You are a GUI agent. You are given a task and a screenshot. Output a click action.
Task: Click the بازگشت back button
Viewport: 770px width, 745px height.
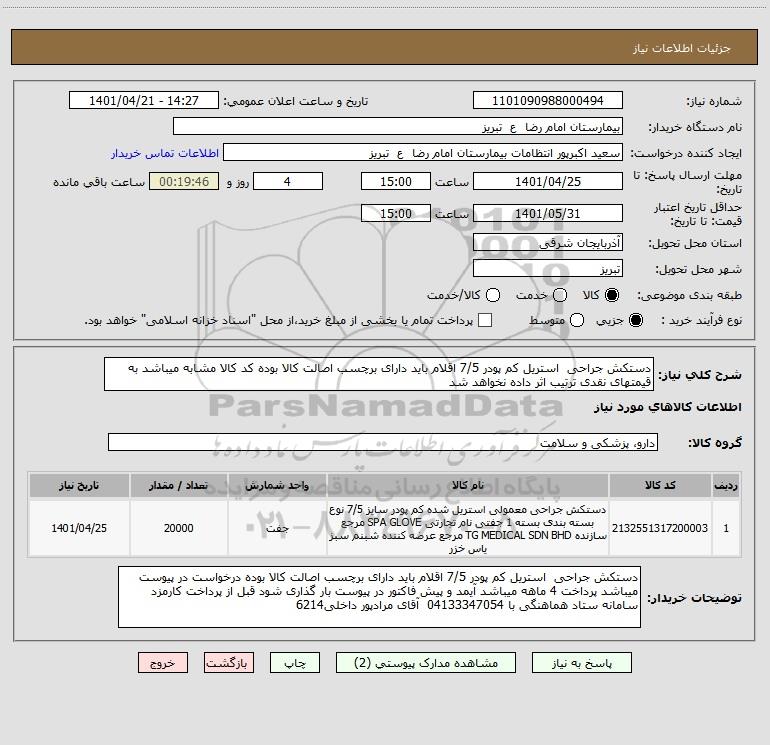(x=229, y=662)
